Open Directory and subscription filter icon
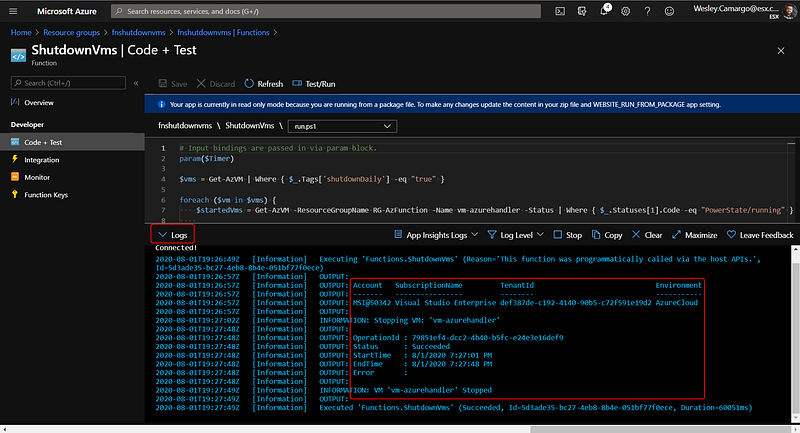800x433 pixels. click(x=583, y=11)
